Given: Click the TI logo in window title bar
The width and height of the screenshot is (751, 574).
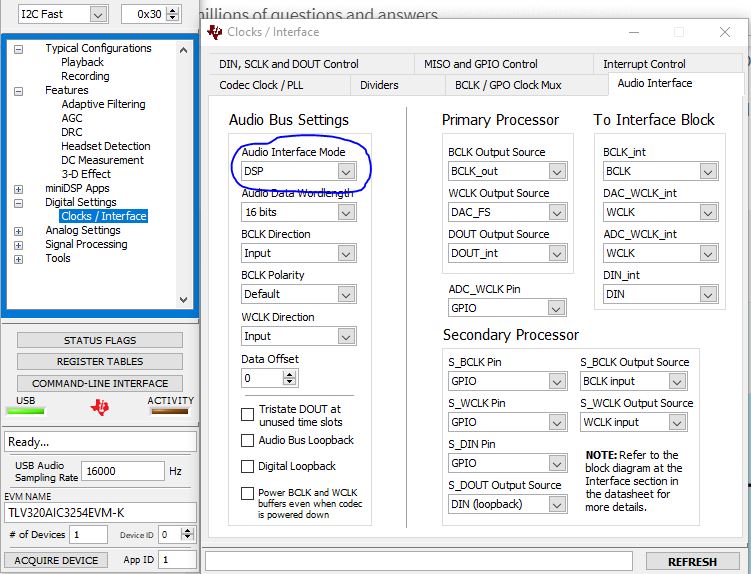Looking at the screenshot, I should pyautogui.click(x=216, y=32).
